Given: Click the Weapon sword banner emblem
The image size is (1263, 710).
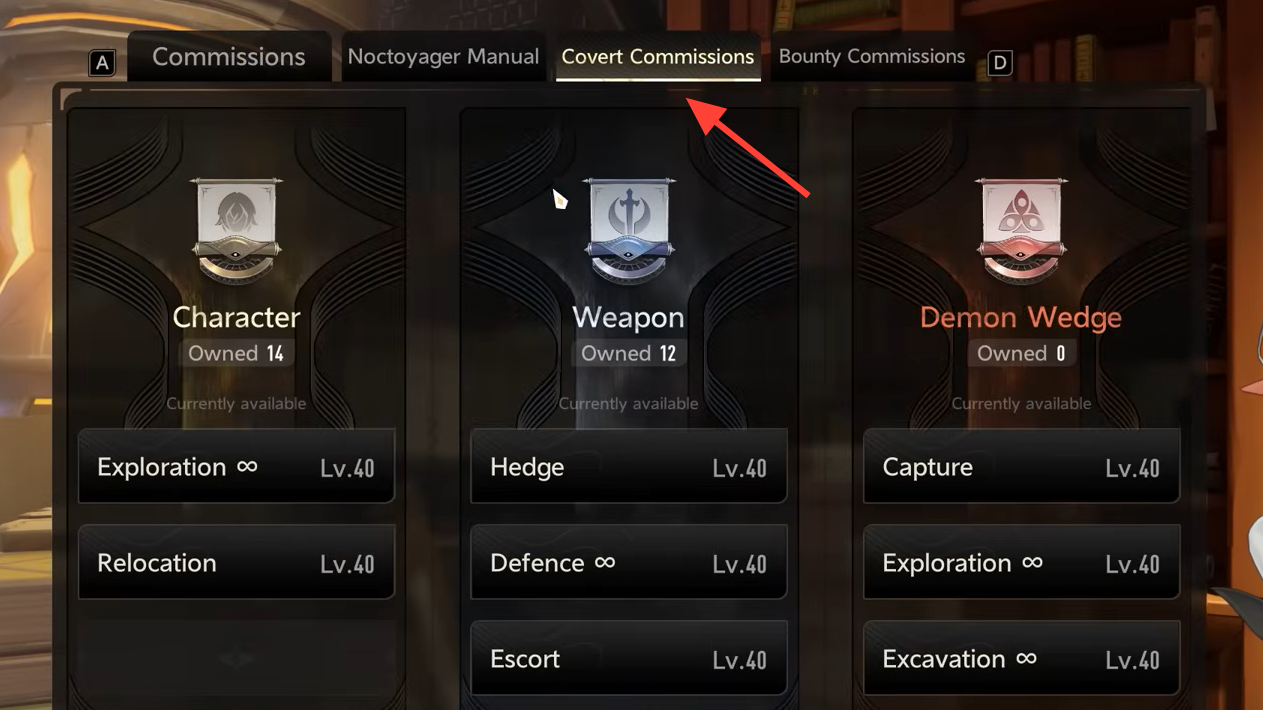Looking at the screenshot, I should (x=628, y=231).
